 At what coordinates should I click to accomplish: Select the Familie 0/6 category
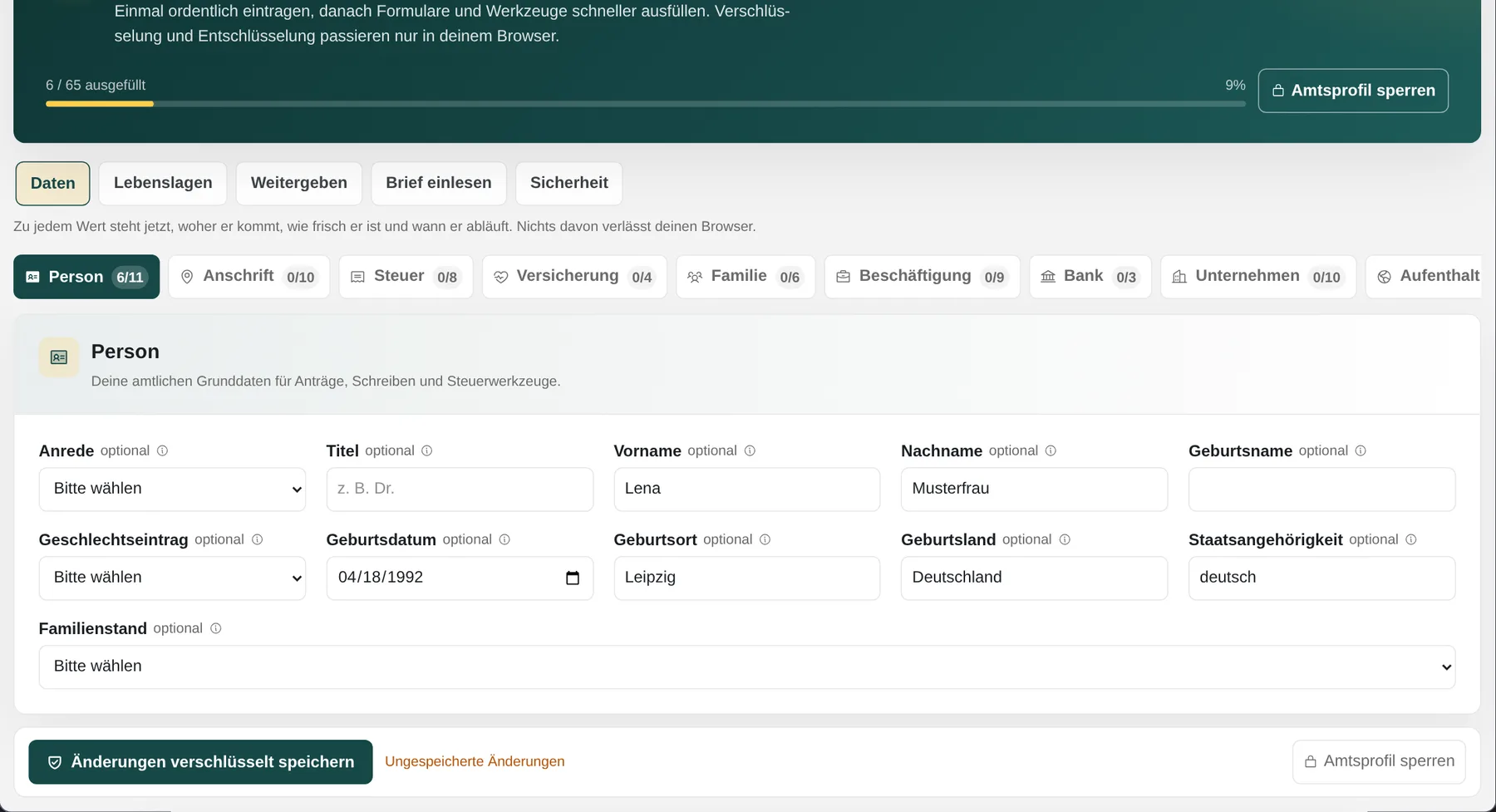point(746,277)
